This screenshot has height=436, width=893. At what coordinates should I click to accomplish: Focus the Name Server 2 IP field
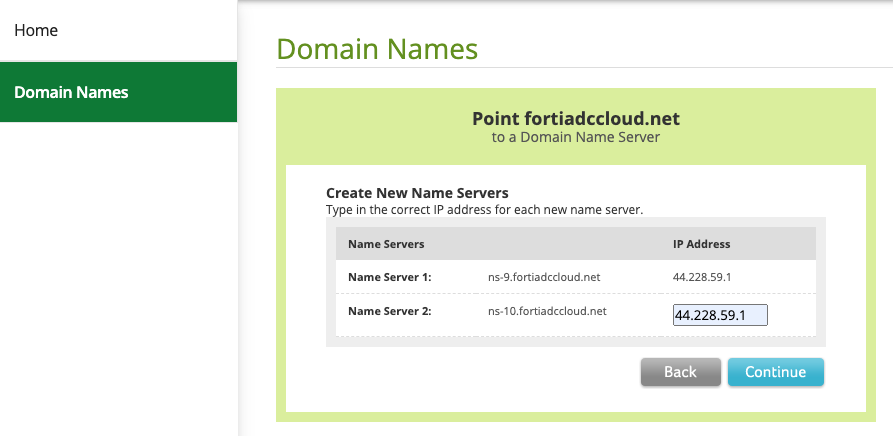click(720, 315)
